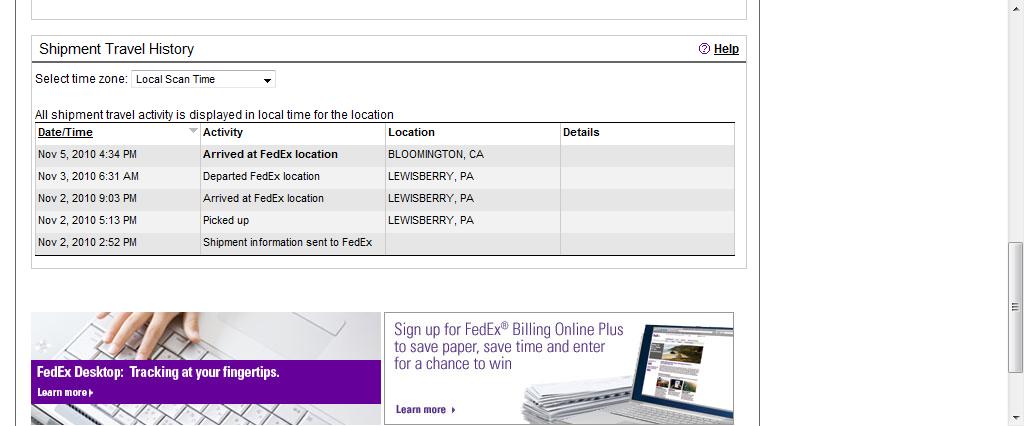
Task: Click the Help question mark icon
Action: click(x=704, y=49)
